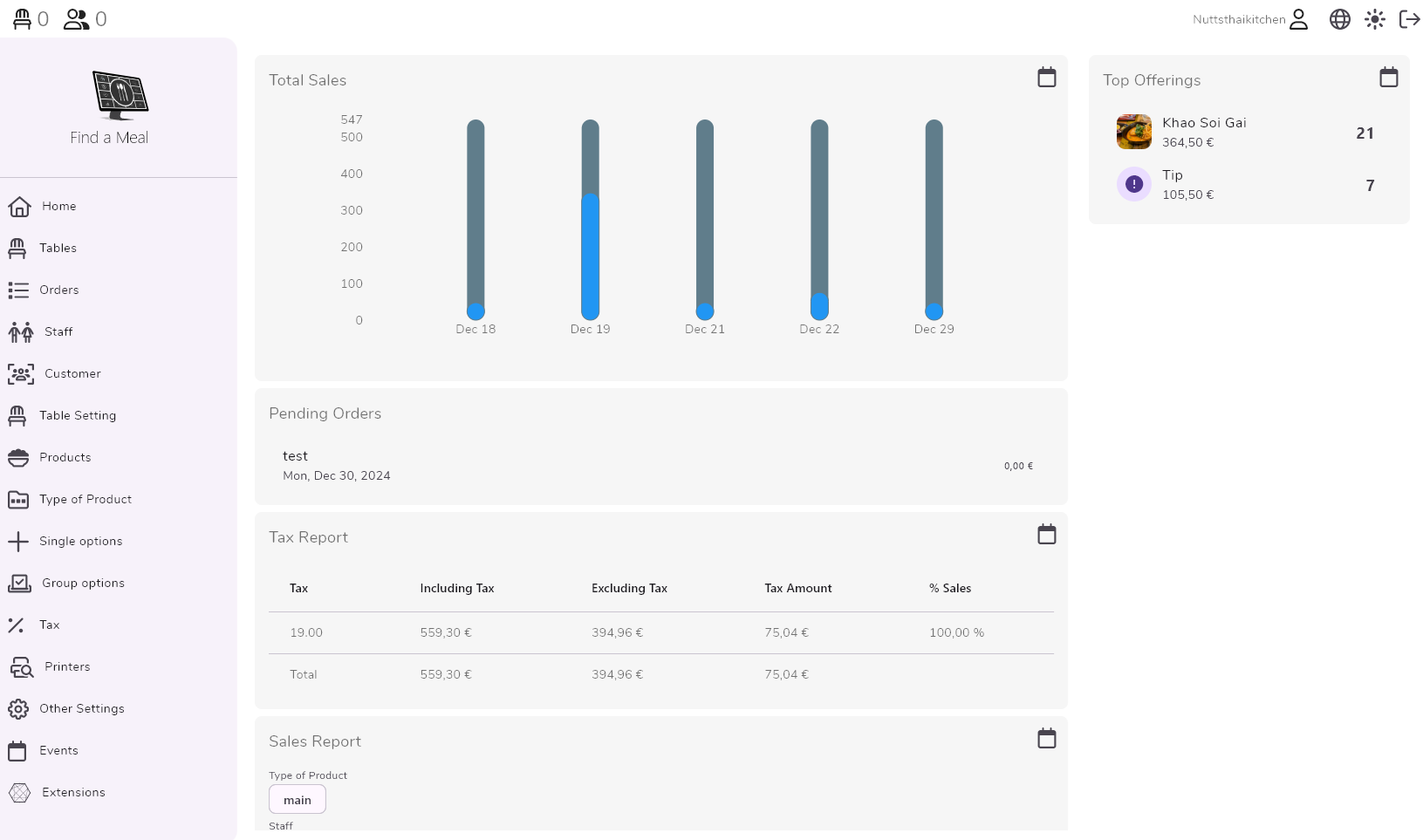Open the Orders sidebar item
This screenshot has height=840, width=1423.
58,290
